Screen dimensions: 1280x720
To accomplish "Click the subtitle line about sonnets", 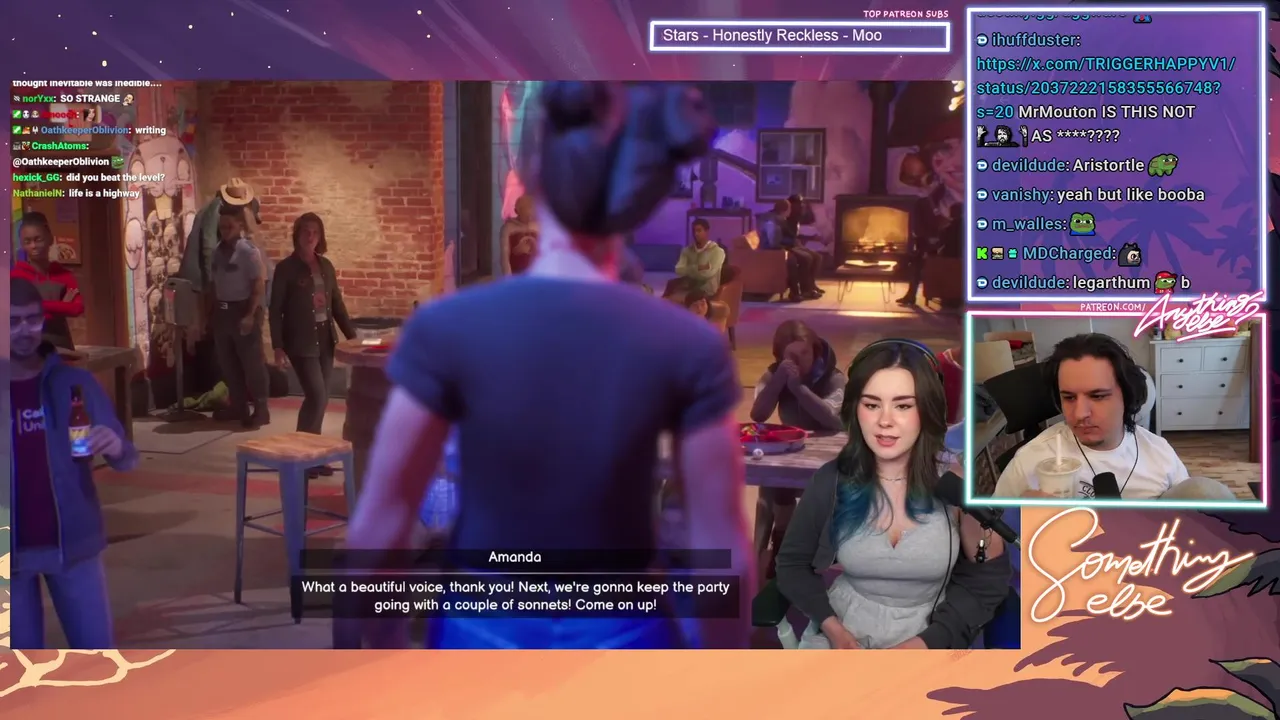I will tap(516, 596).
